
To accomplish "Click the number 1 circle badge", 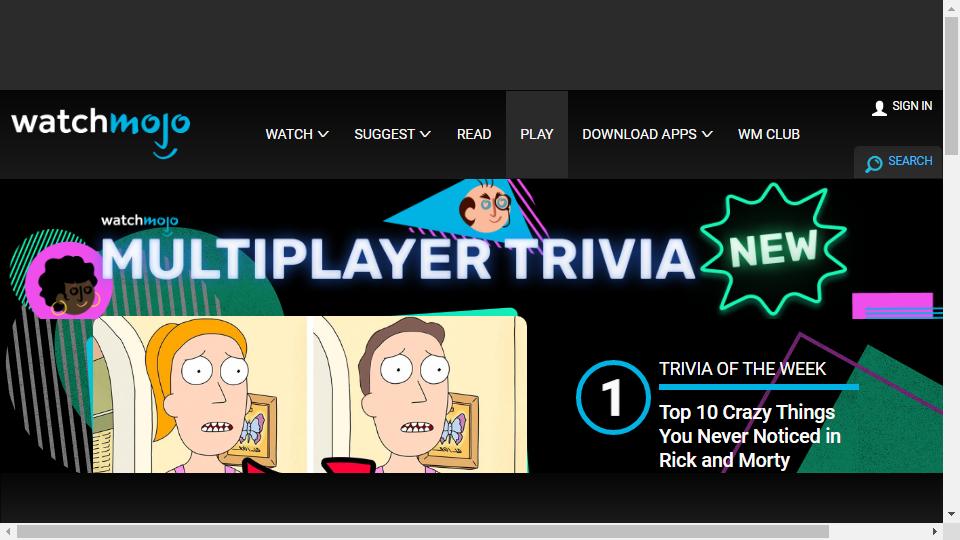I will click(613, 397).
